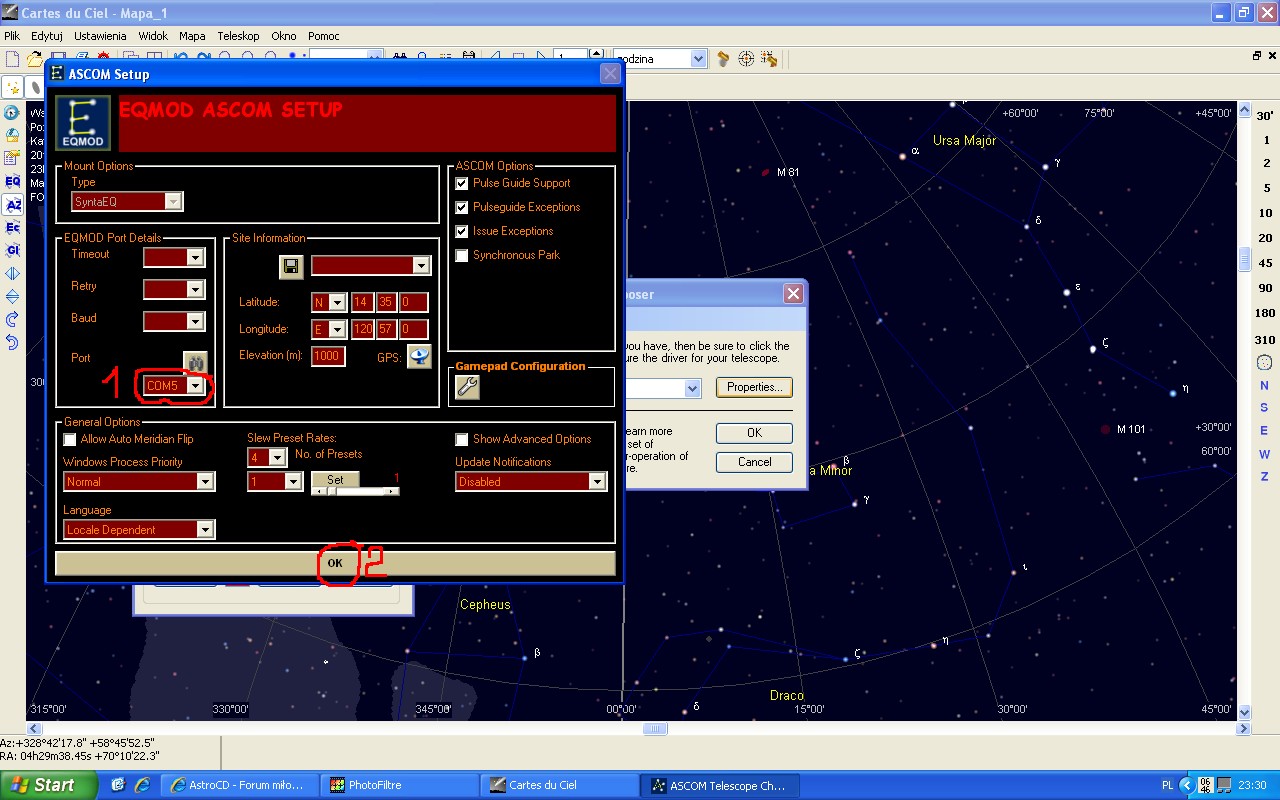
Task: Open the Plik menu
Action: tap(12, 35)
